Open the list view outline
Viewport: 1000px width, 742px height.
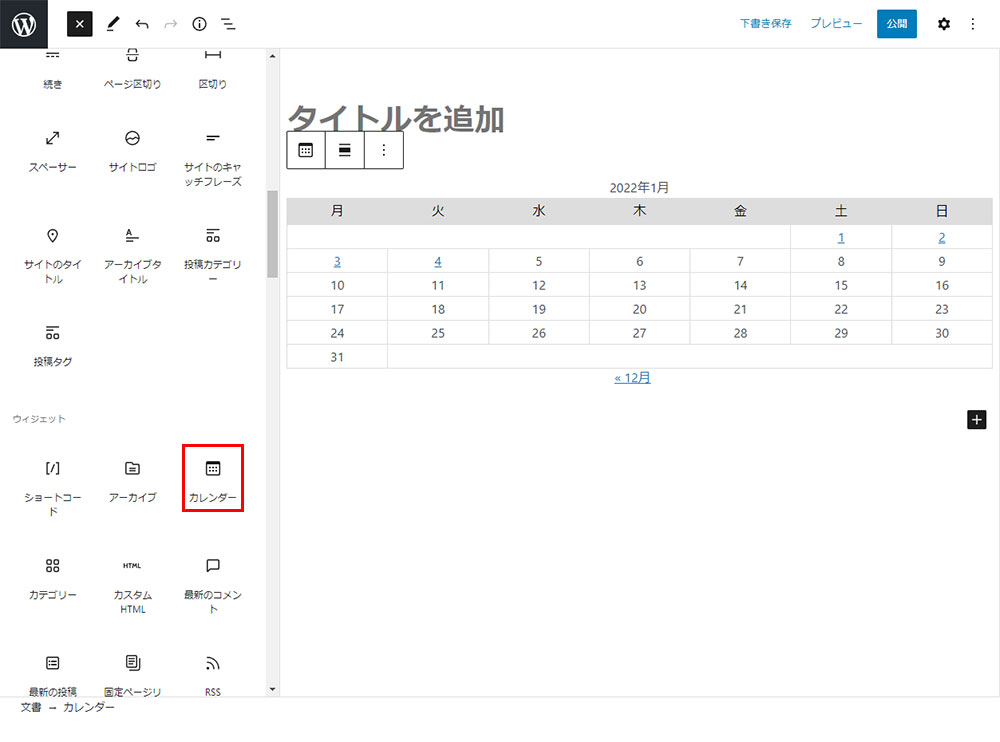[228, 24]
